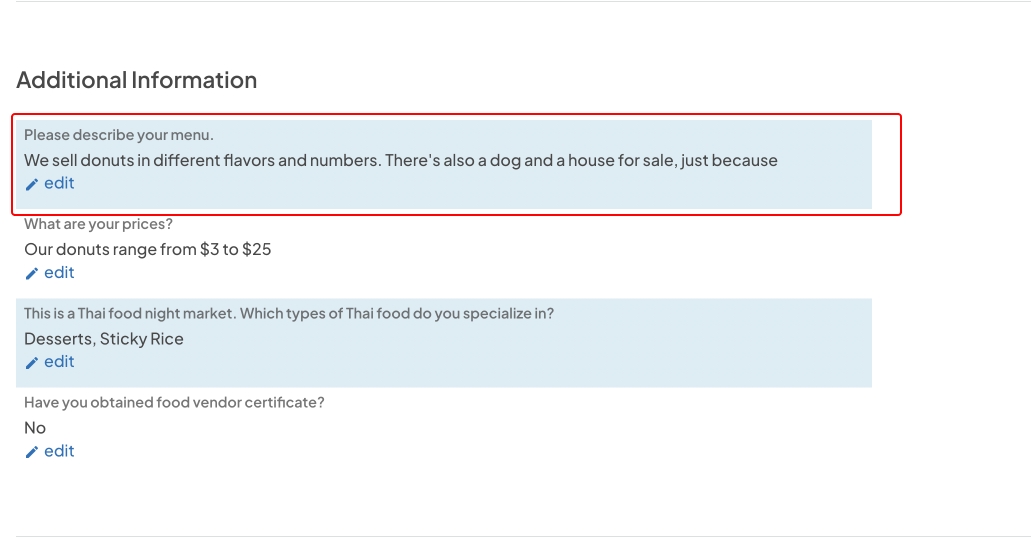Open the edit link for the vendor certificate answer
1031x539 pixels.
pos(59,451)
